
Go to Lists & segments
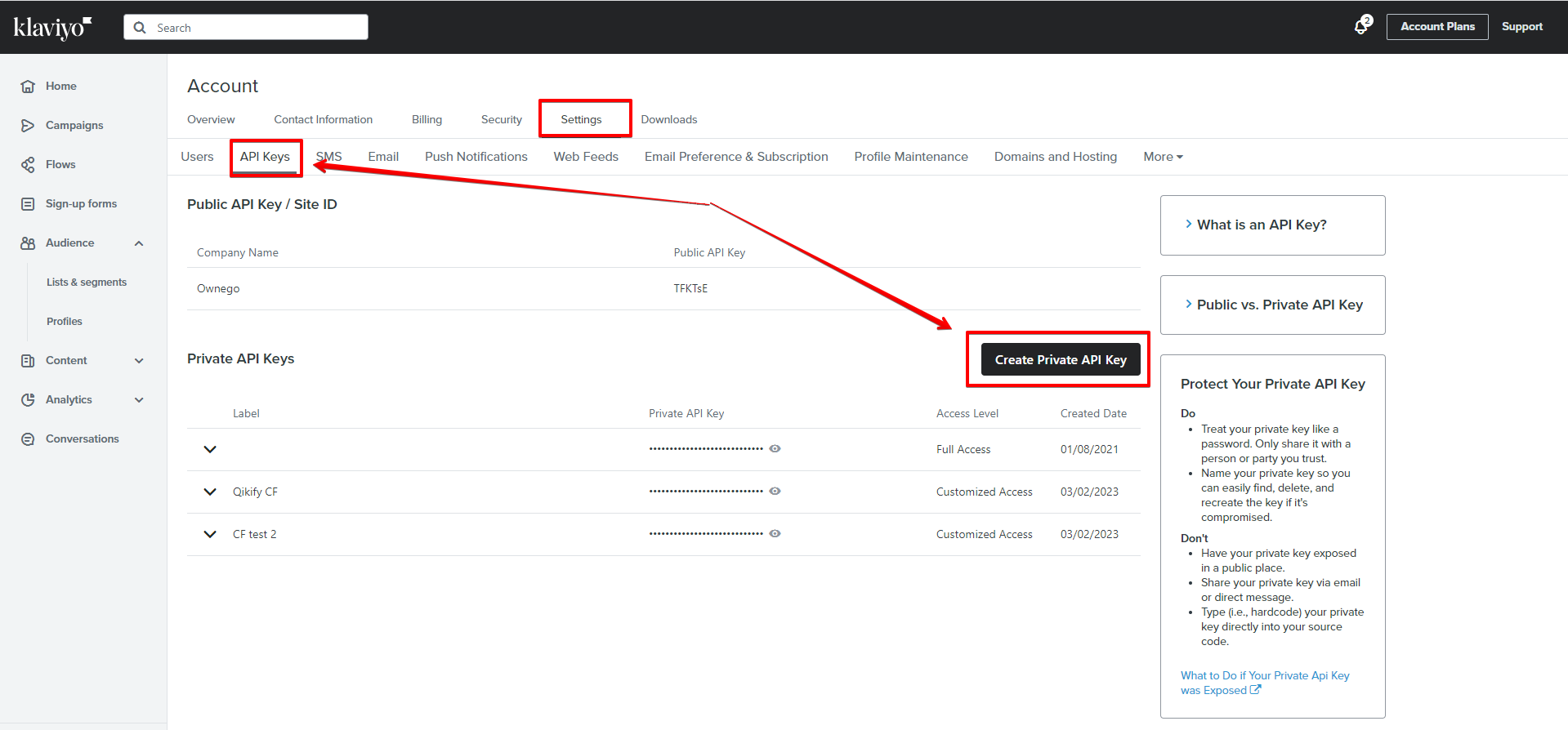click(87, 283)
